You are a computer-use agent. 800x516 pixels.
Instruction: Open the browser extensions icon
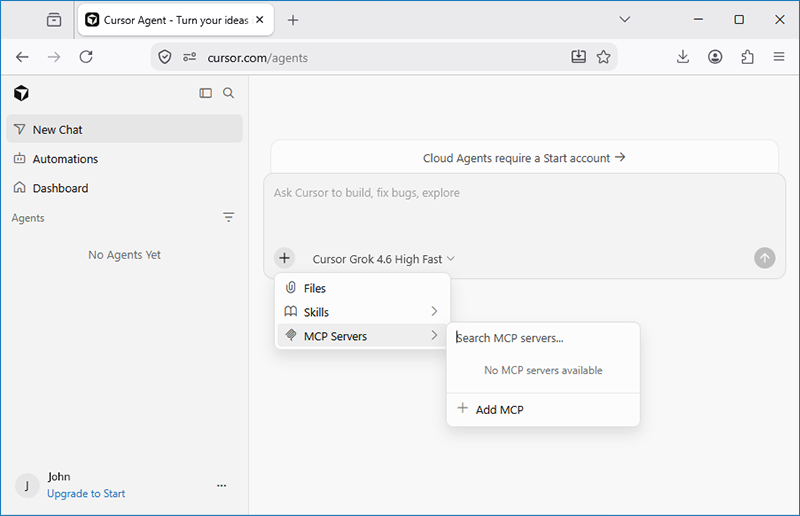[x=747, y=57]
